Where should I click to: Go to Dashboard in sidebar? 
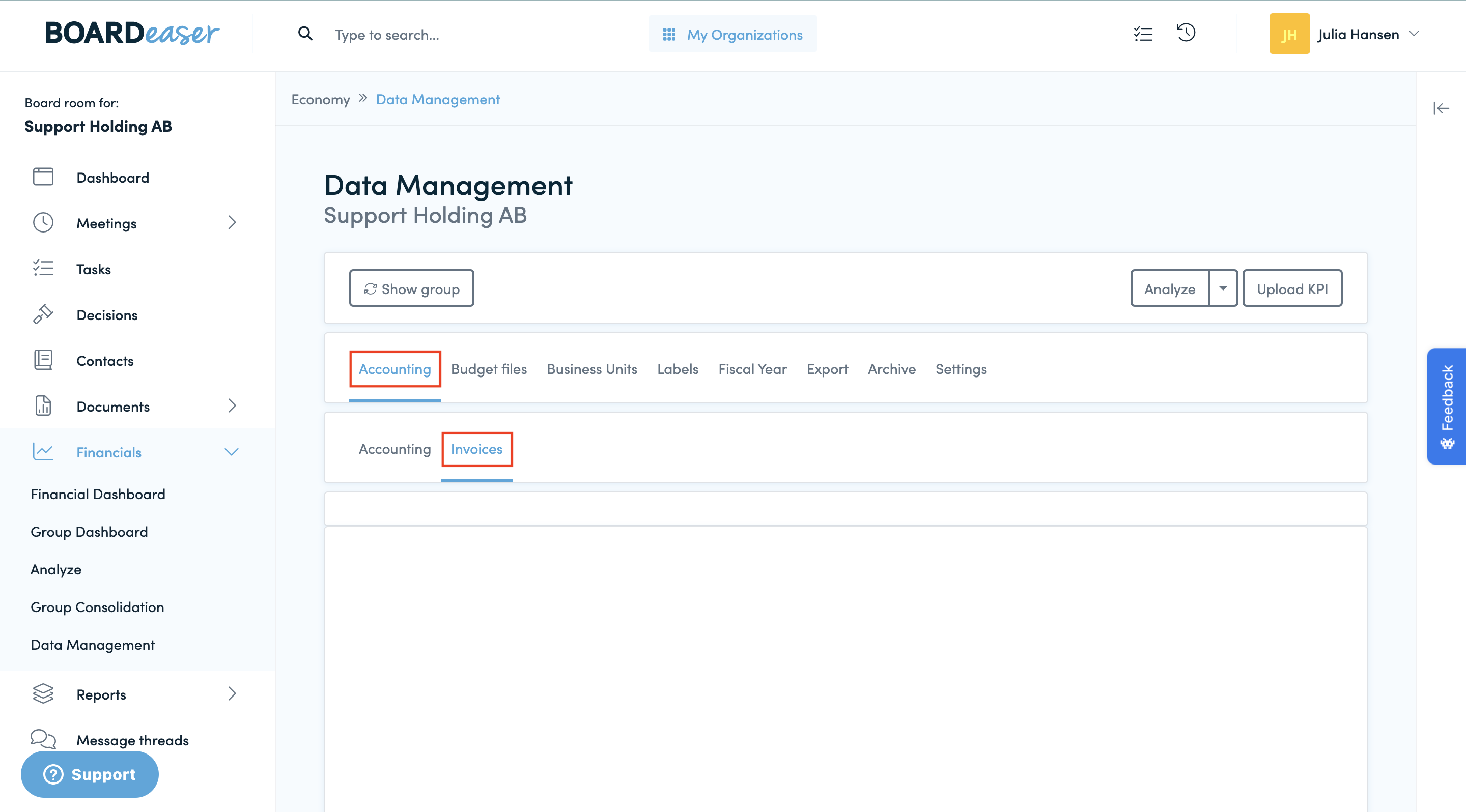click(112, 178)
